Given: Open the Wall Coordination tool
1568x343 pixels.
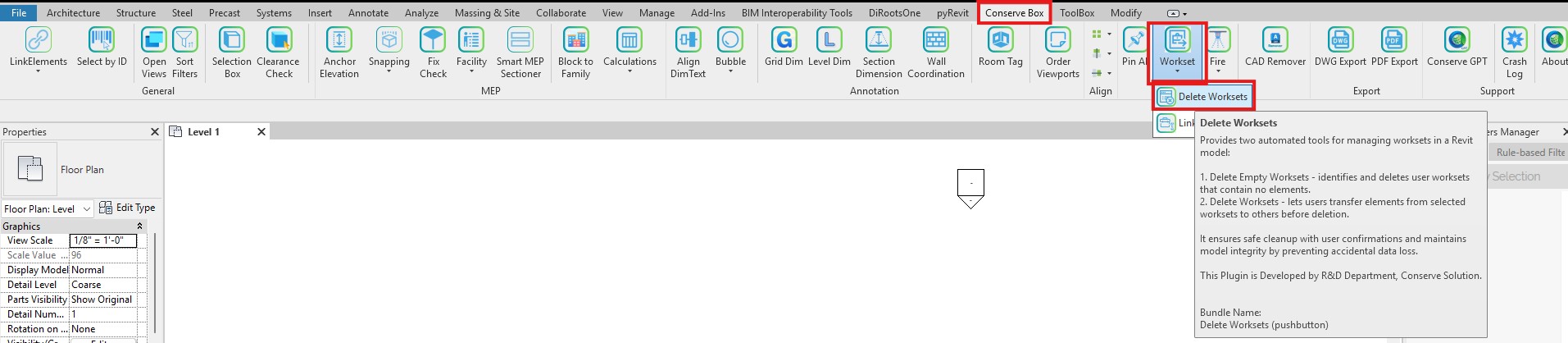Looking at the screenshot, I should (x=935, y=41).
